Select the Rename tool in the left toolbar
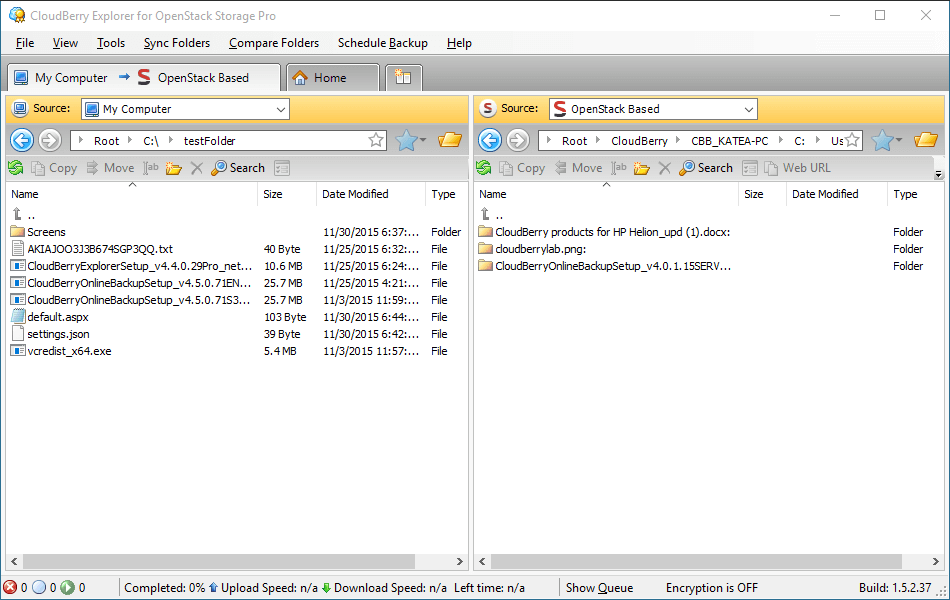 point(152,167)
